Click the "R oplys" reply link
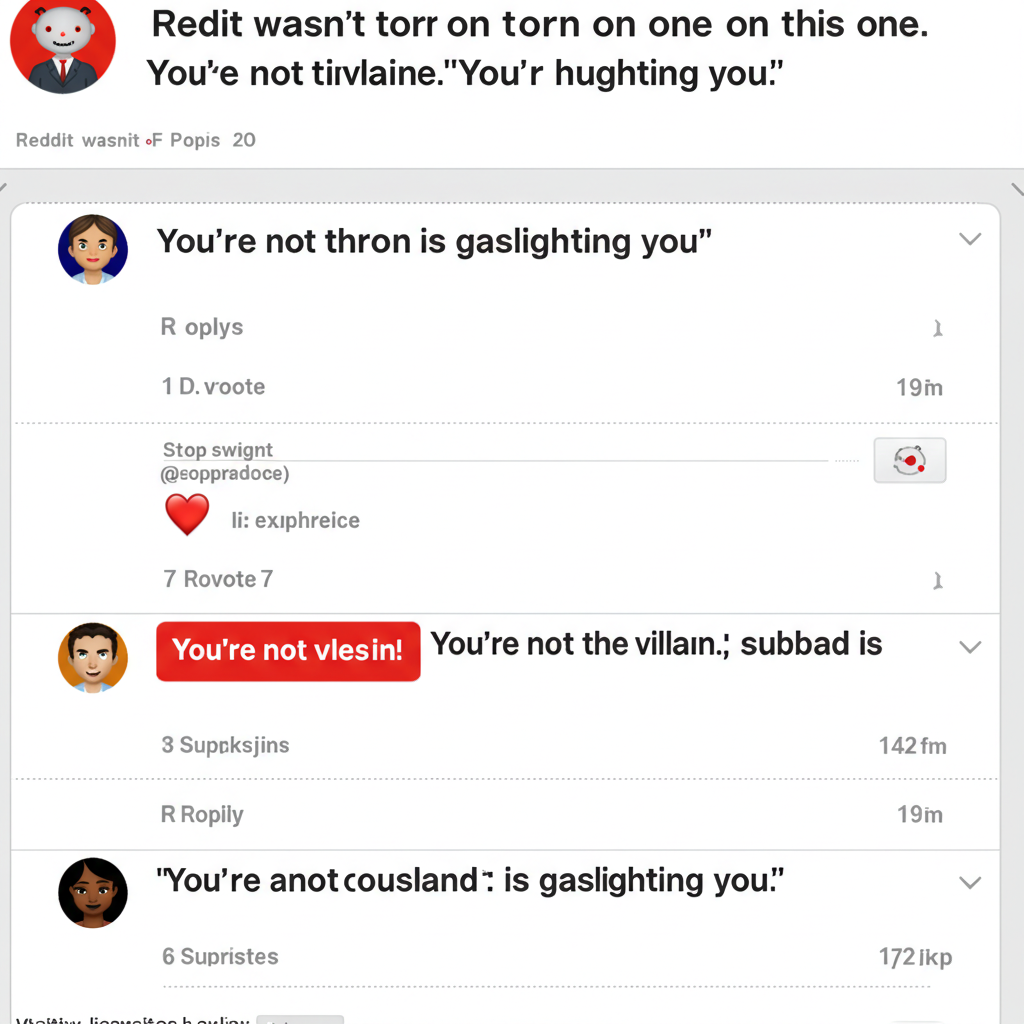The width and height of the screenshot is (1024, 1024). 202,327
